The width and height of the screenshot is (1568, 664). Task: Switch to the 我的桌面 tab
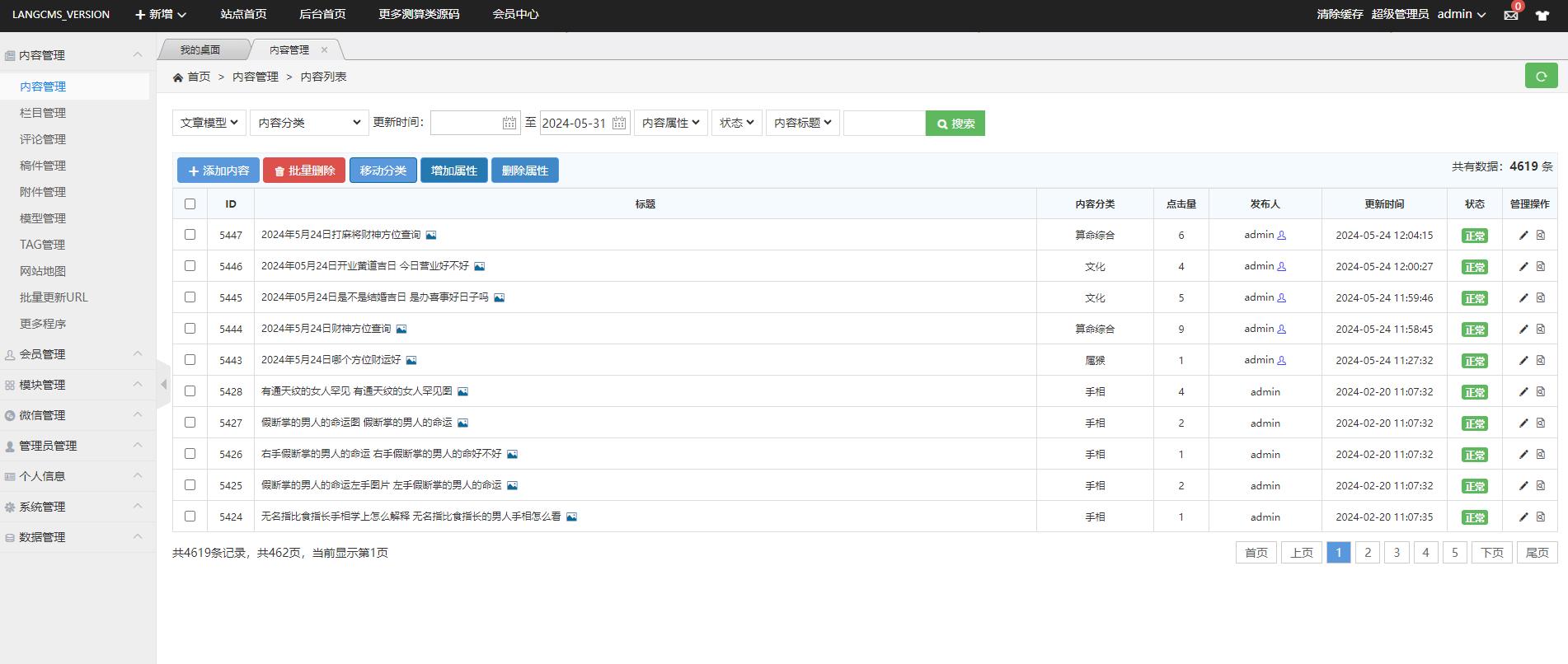(200, 49)
